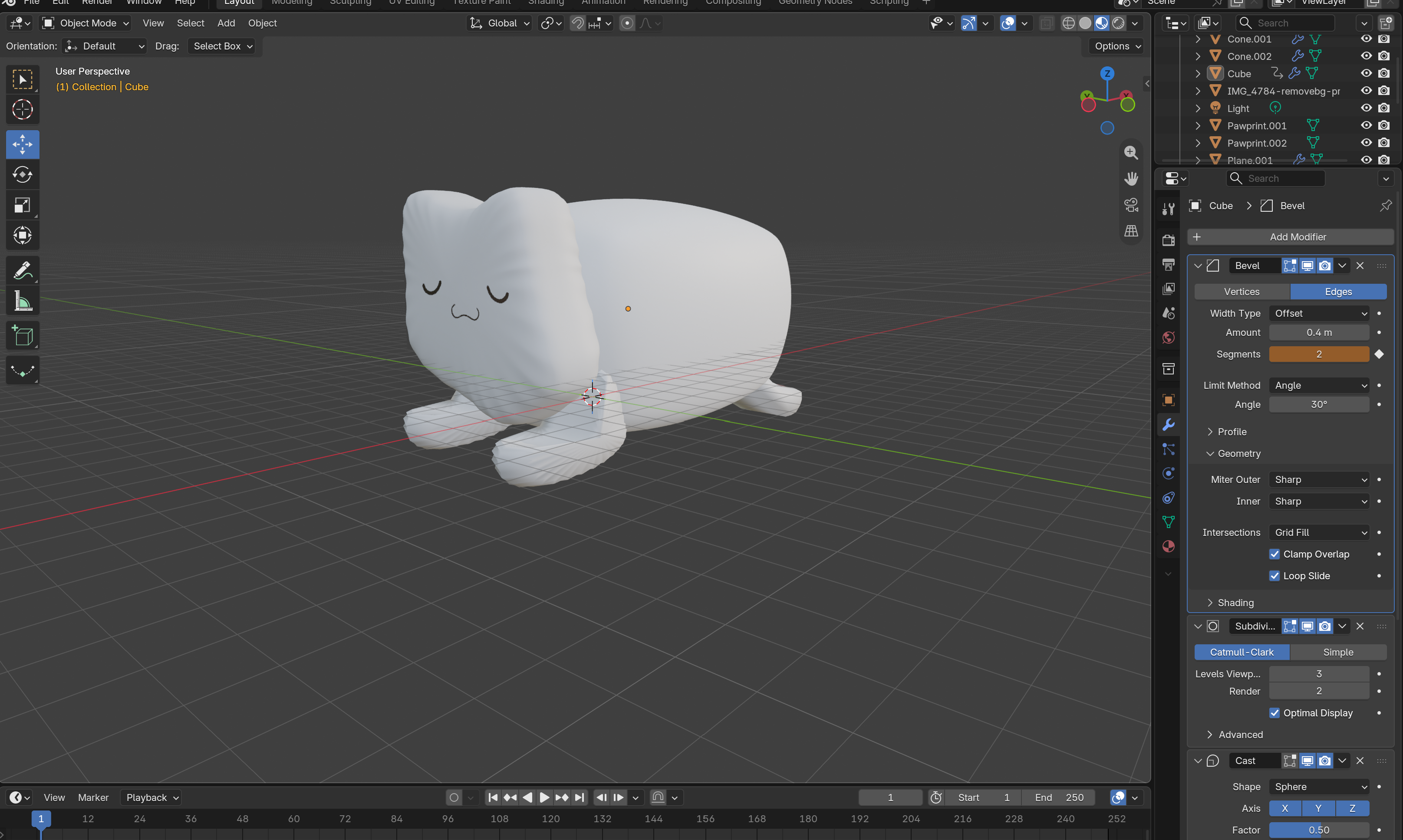Open the View menu in viewport header
This screenshot has height=840, width=1403.
pyautogui.click(x=153, y=23)
